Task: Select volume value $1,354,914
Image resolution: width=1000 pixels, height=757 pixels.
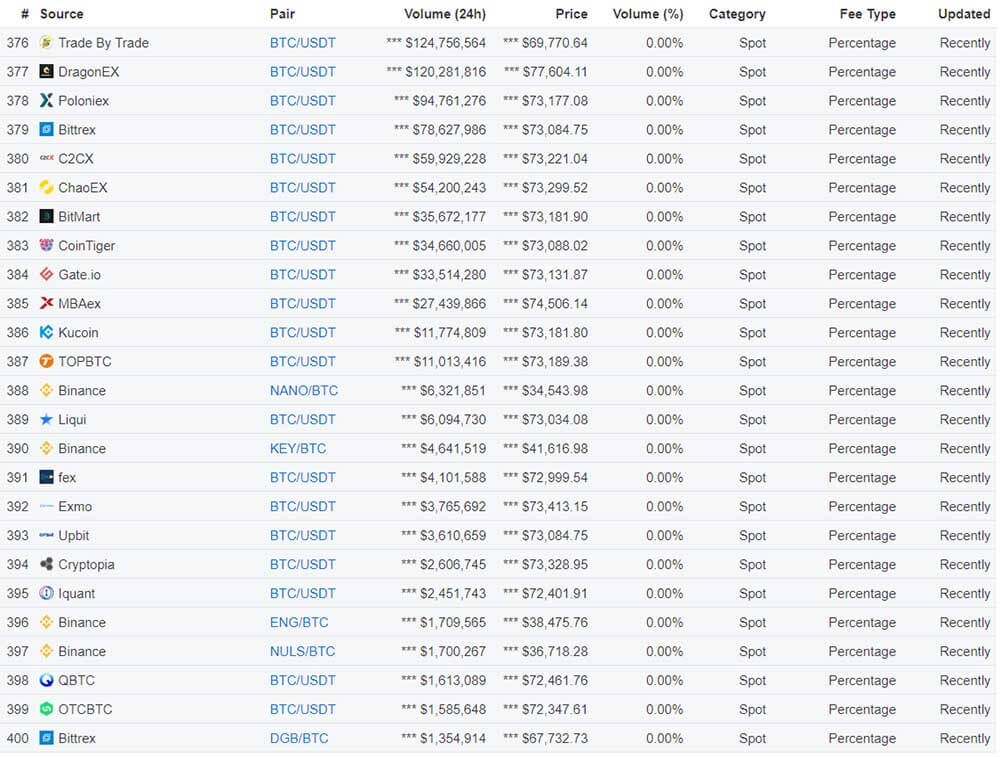Action: tap(452, 738)
